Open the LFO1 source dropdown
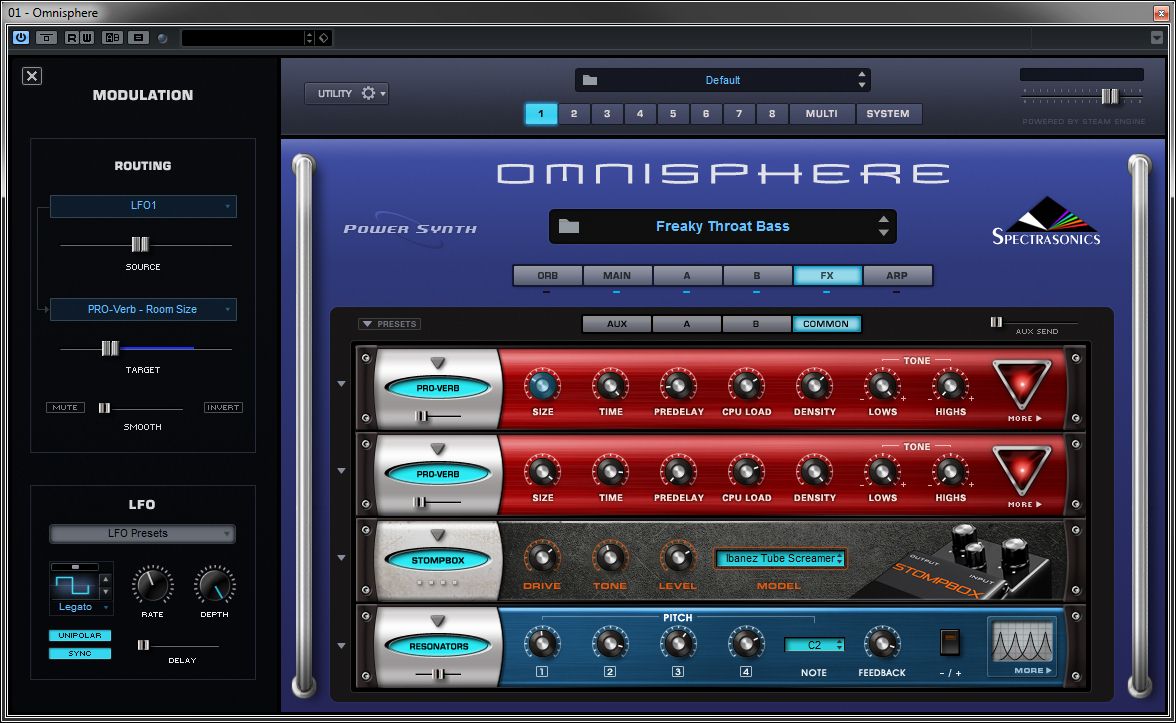Screen dimensions: 1176x723 (143, 206)
